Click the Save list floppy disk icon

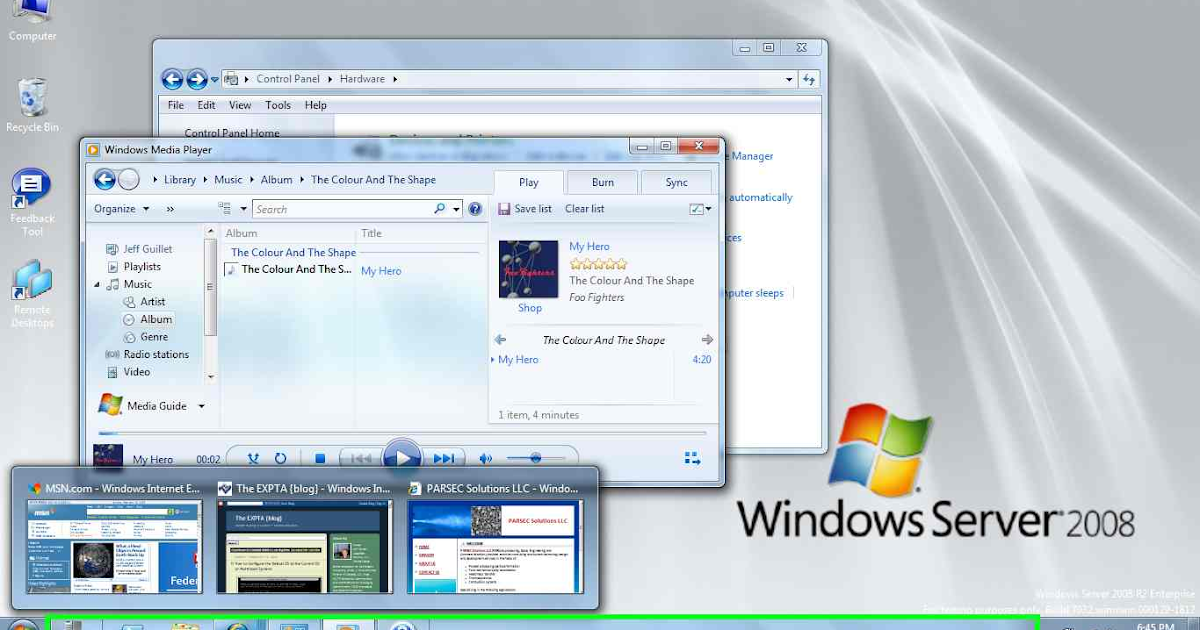tap(503, 209)
